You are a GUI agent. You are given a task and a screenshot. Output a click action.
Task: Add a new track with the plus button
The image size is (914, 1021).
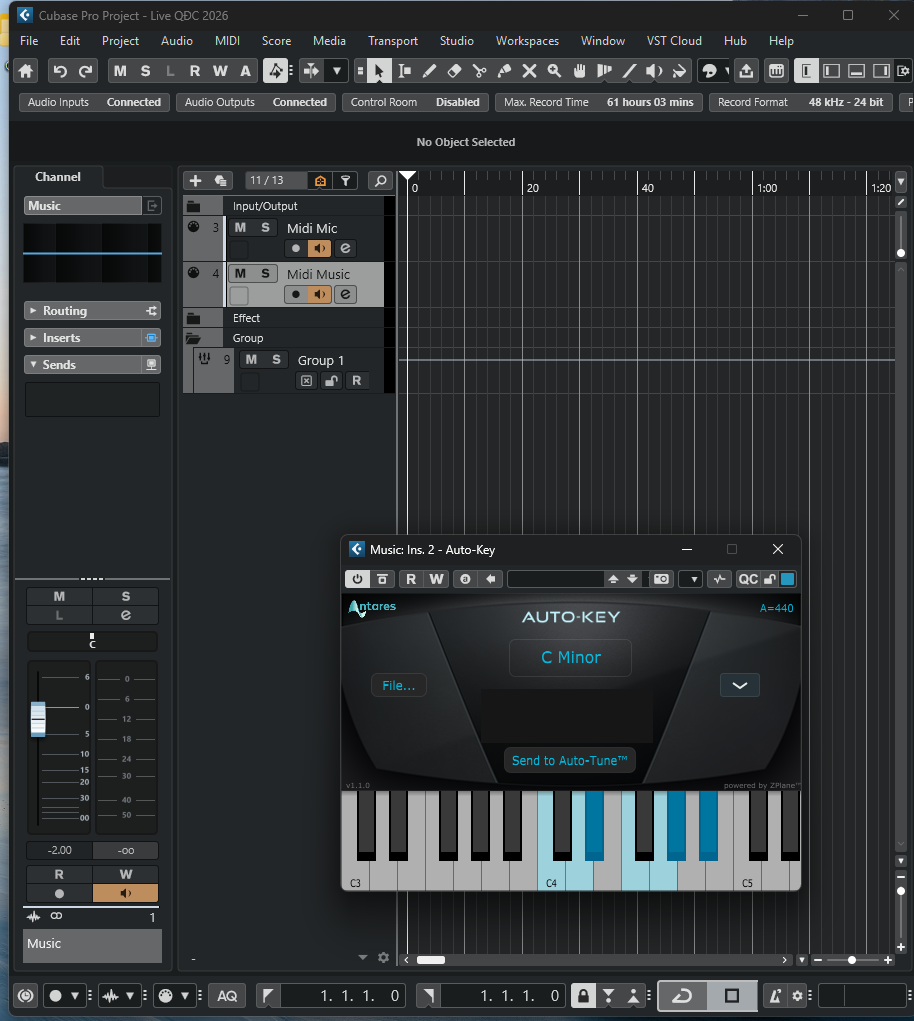195,180
